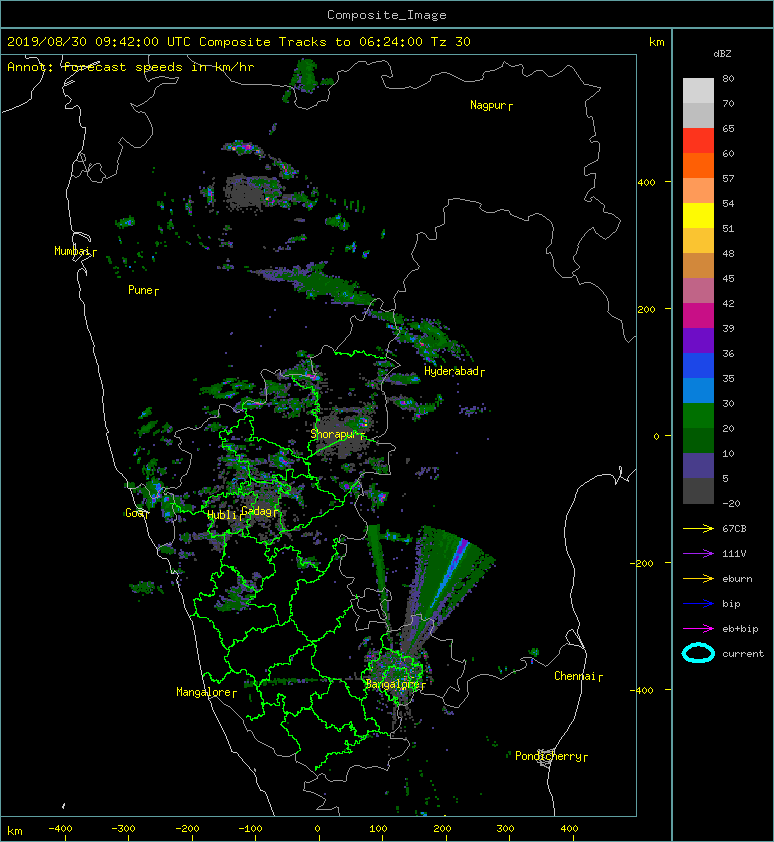
Task: Click the cyan 'current' ellipse symbol
Action: [x=698, y=654]
